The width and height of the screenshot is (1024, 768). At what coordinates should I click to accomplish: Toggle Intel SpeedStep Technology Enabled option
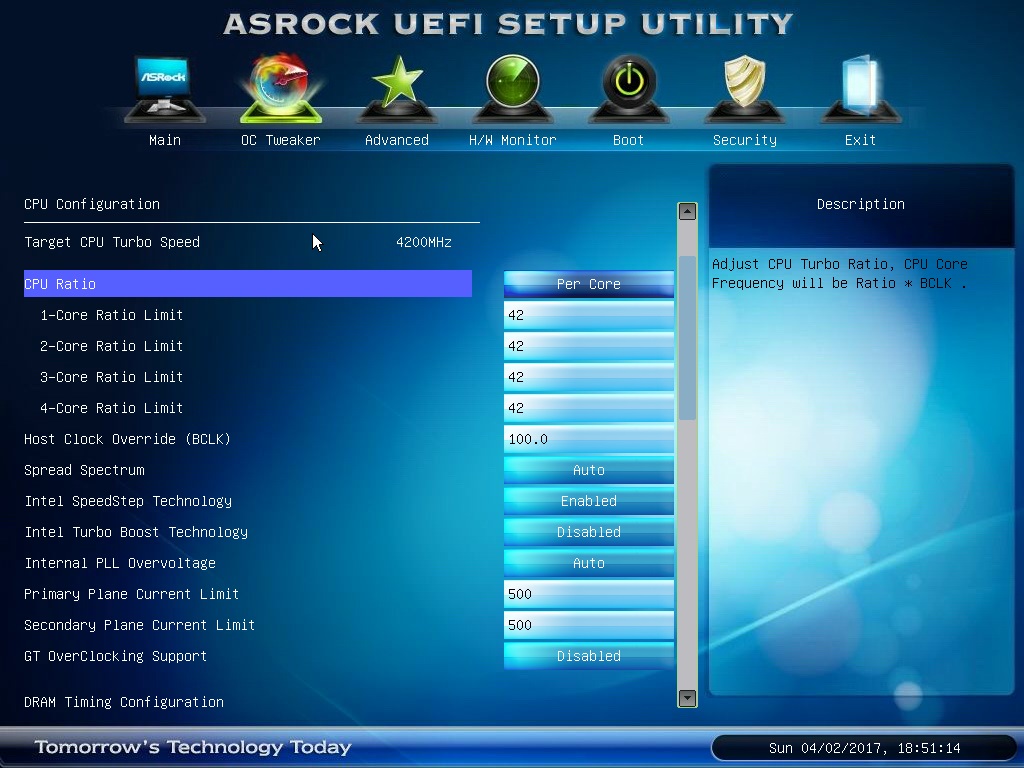tap(588, 501)
